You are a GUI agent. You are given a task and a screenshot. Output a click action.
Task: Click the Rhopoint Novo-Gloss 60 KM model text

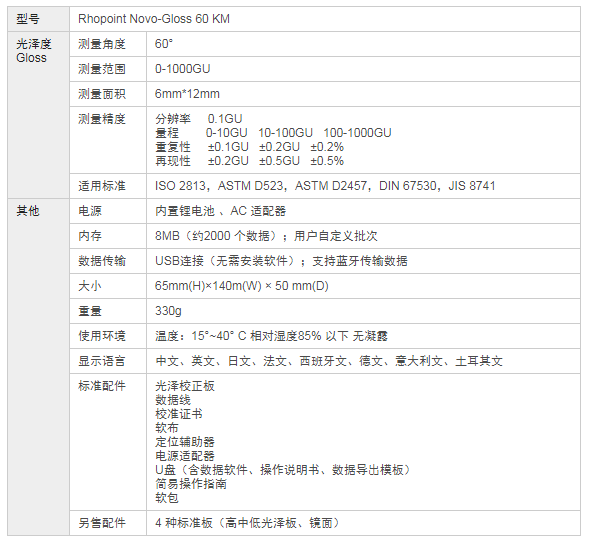[x=154, y=19]
